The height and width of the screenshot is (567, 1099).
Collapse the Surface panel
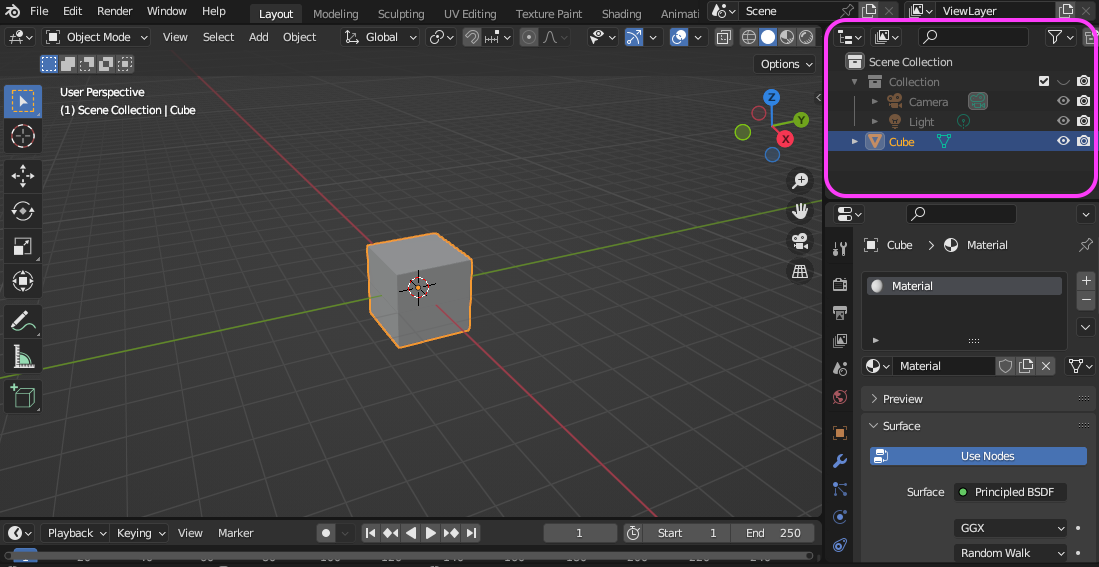click(x=978, y=425)
